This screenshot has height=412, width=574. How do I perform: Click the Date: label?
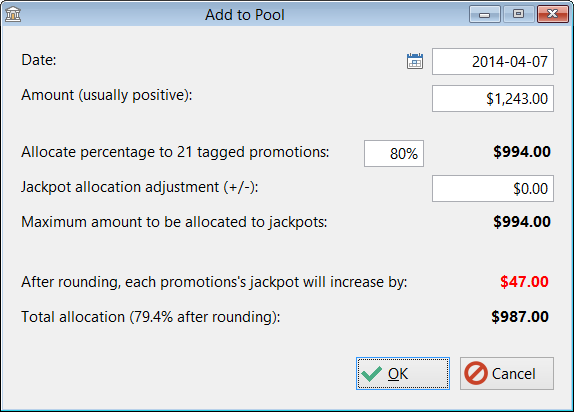39,60
